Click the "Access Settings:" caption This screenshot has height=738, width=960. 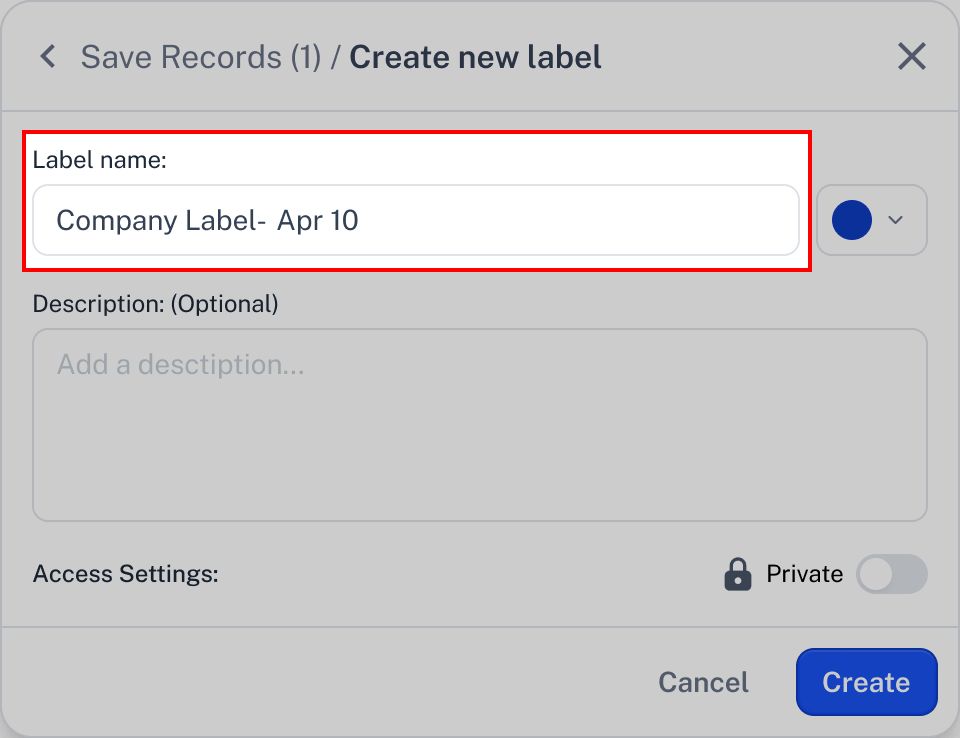[126, 574]
